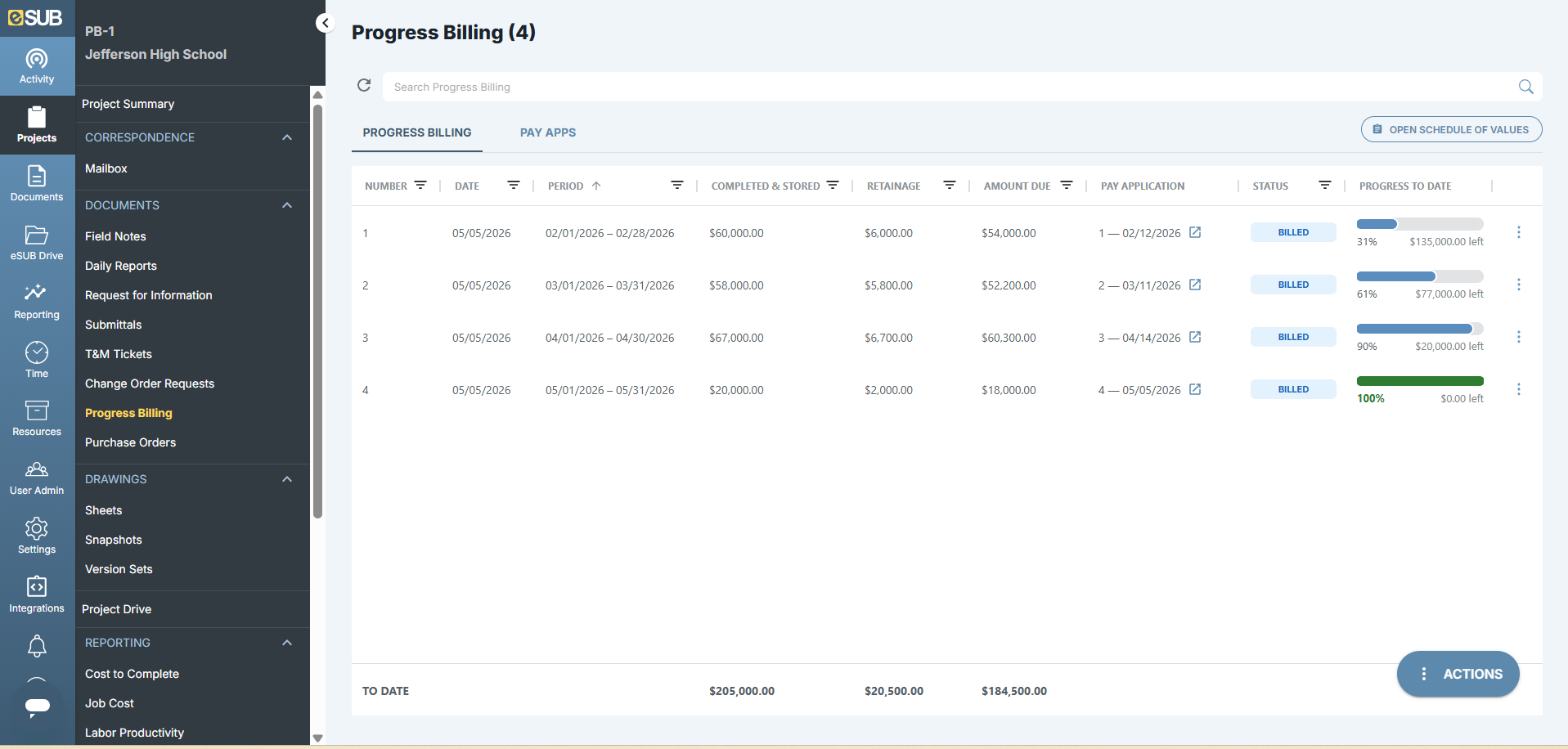This screenshot has width=1568, height=749.
Task: Open the Period column filter
Action: pos(677,185)
